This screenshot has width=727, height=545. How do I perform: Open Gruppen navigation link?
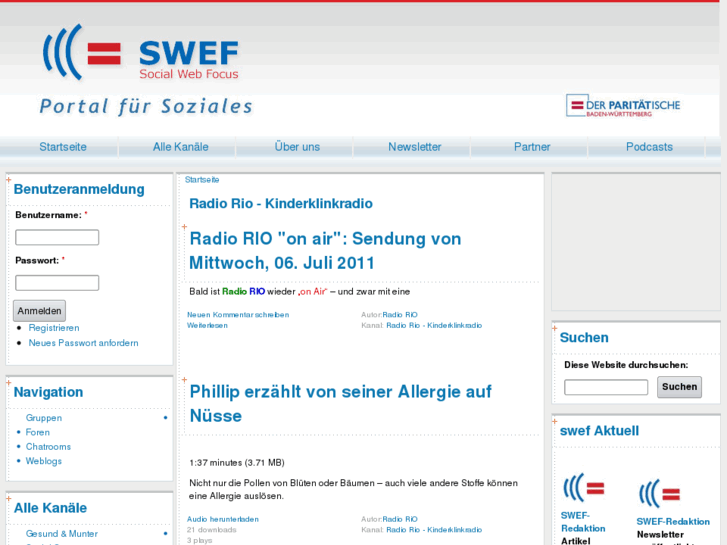44,418
